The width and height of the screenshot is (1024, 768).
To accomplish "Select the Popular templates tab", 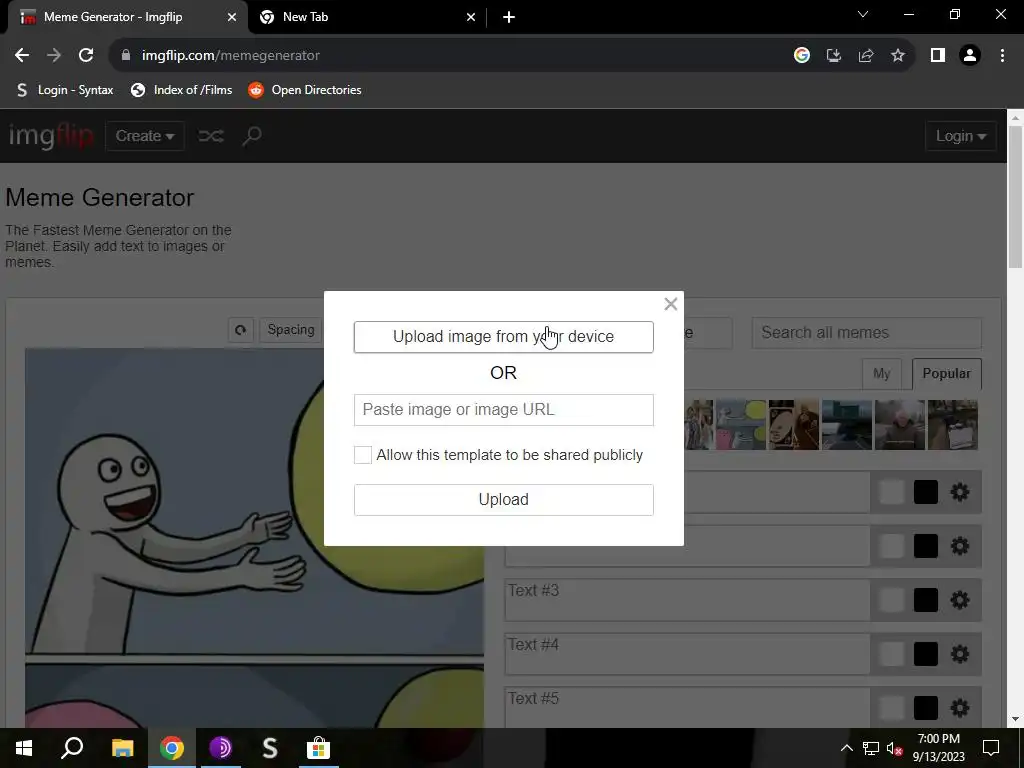I will coord(946,374).
